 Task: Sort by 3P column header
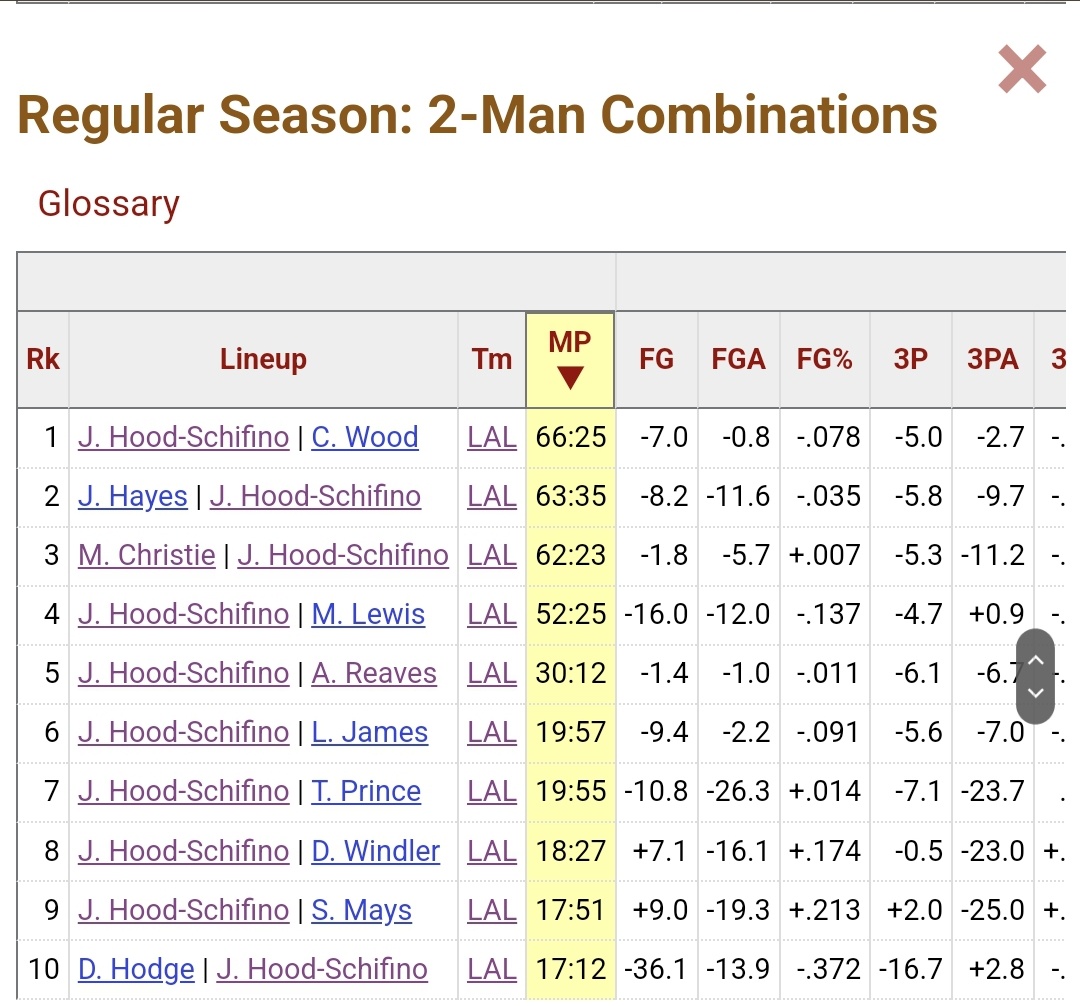point(911,359)
